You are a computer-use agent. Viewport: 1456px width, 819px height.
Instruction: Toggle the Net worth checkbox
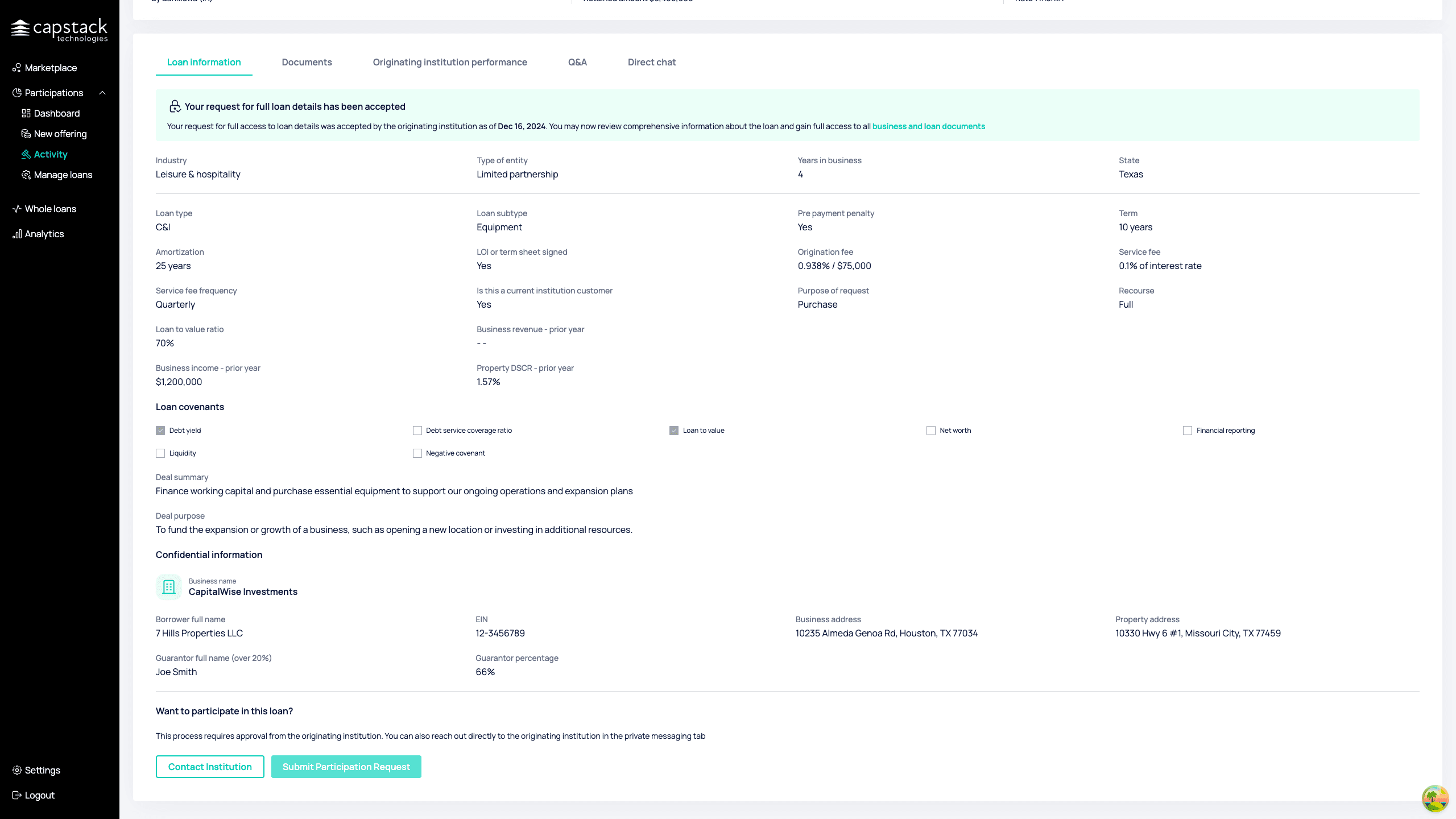(931, 431)
